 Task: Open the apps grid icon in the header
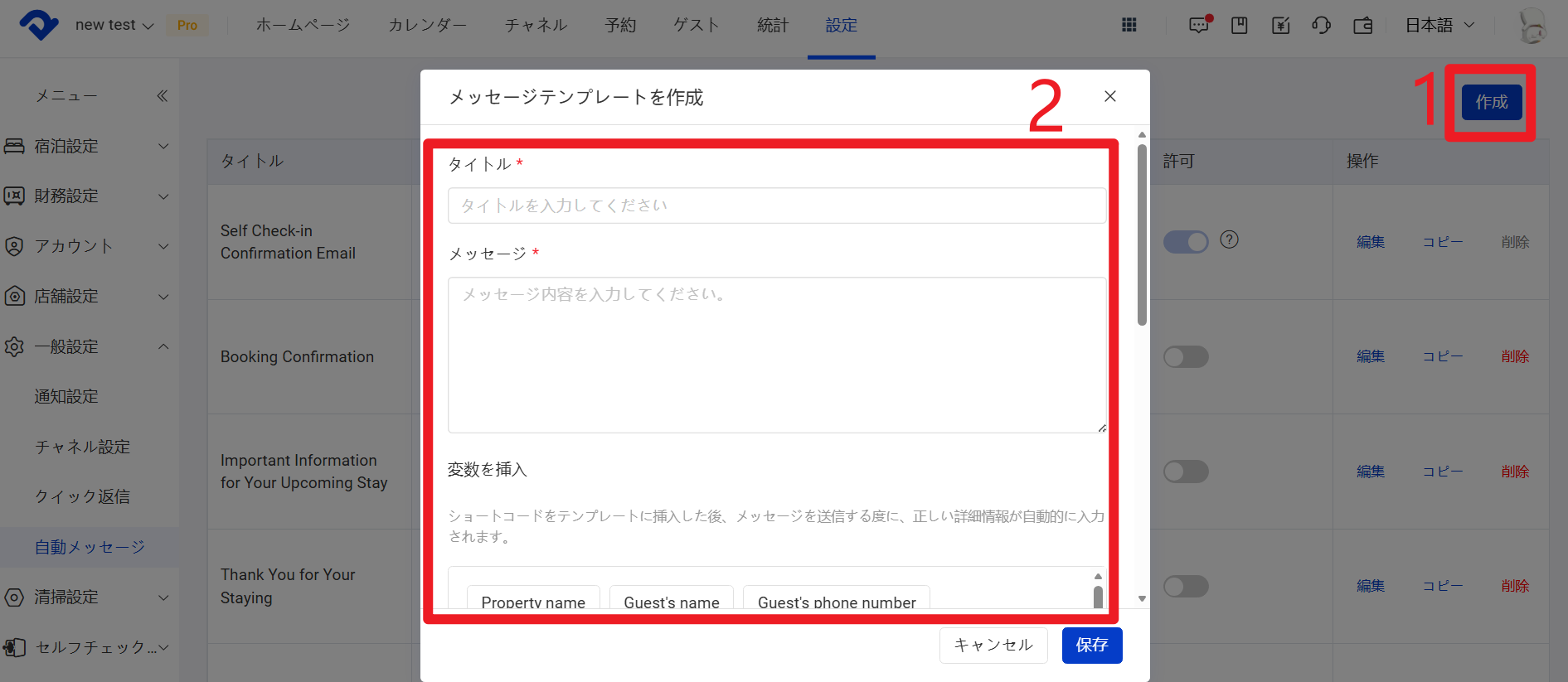[1129, 25]
